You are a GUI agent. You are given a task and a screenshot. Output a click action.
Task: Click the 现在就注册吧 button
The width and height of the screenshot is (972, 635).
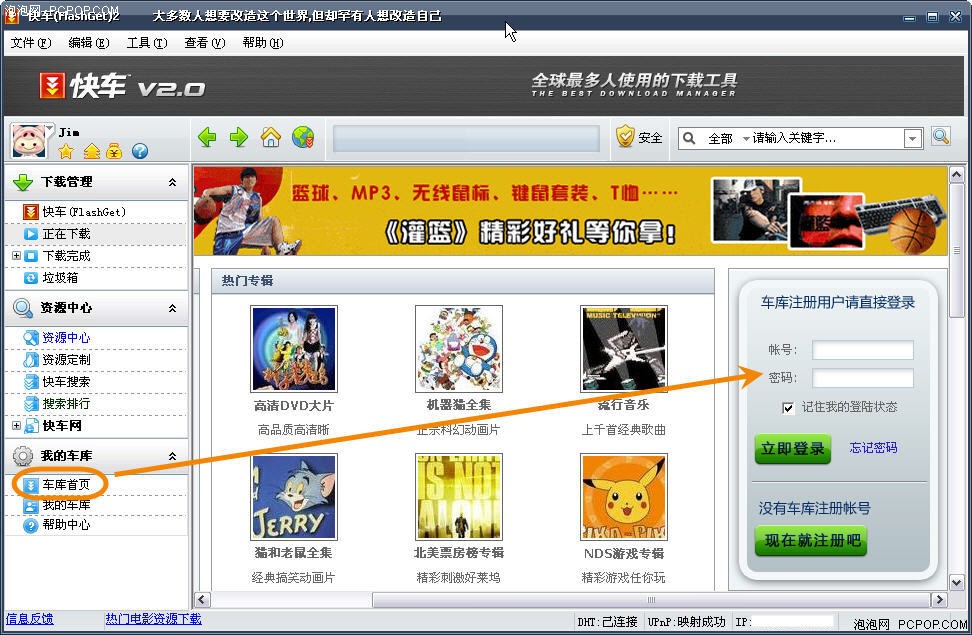811,540
